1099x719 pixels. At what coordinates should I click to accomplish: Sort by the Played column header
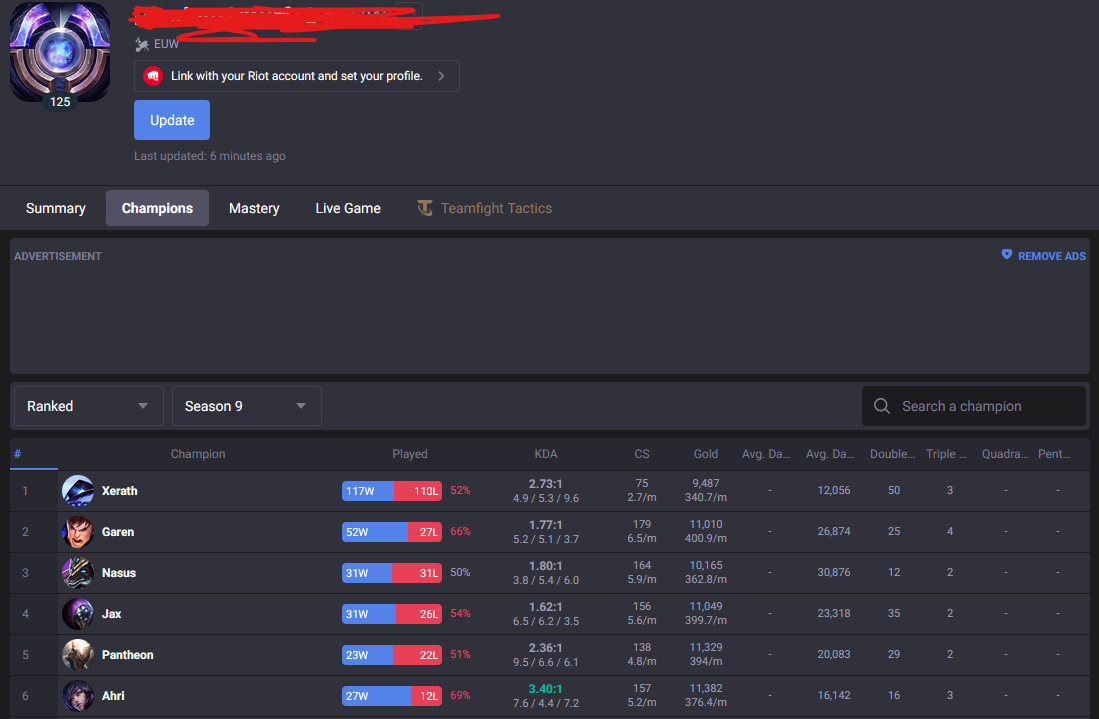(409, 454)
